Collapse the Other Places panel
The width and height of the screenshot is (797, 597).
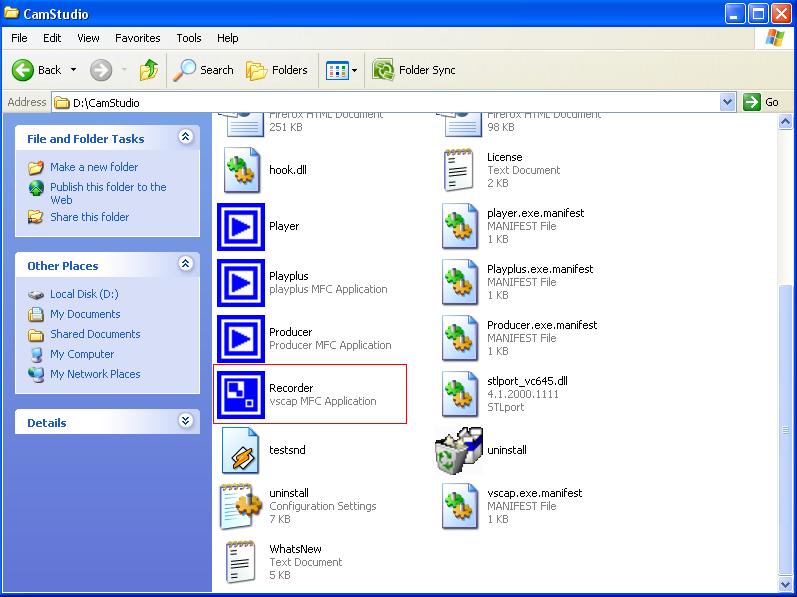pyautogui.click(x=186, y=264)
